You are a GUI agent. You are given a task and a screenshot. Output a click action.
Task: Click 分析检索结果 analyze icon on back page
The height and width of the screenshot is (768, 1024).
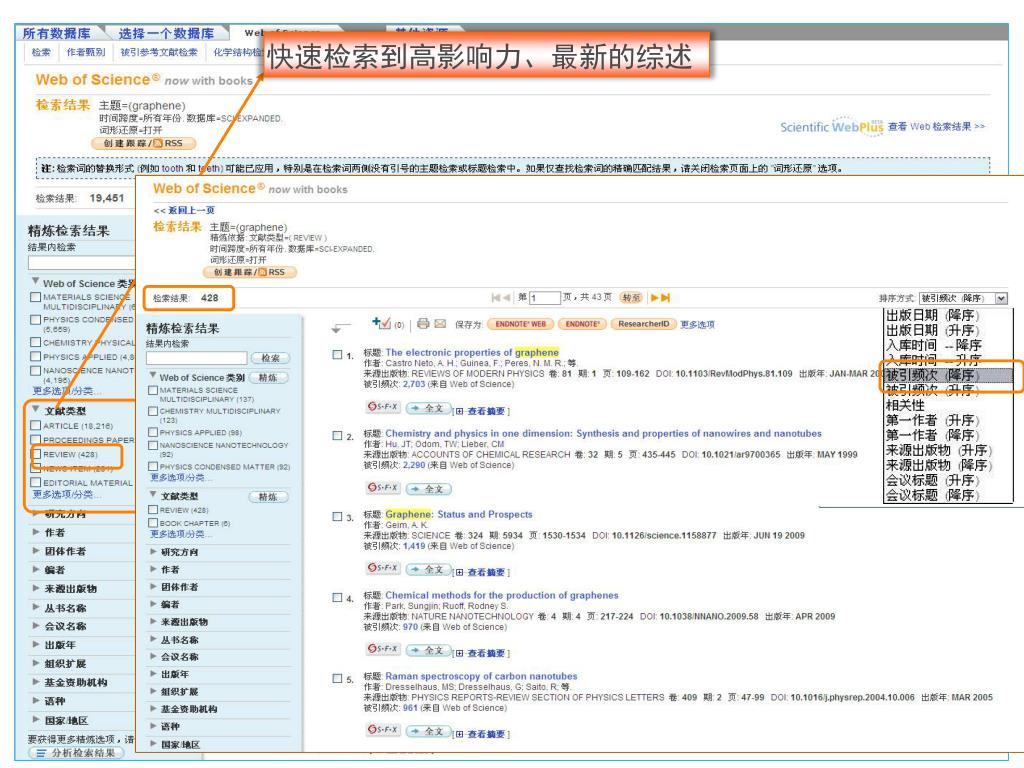pos(41,754)
